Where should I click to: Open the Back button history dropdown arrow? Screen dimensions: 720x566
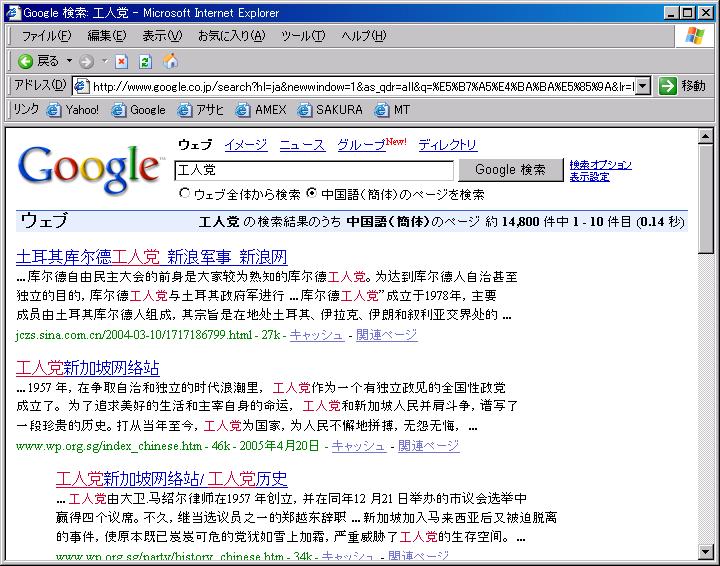click(68, 61)
